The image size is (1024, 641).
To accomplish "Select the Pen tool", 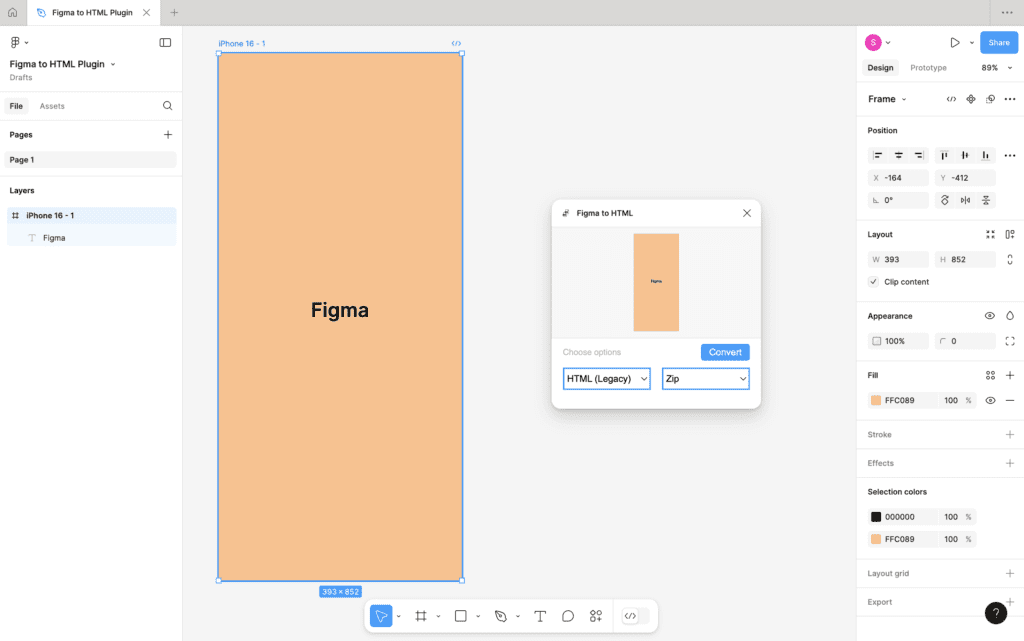I will point(501,616).
